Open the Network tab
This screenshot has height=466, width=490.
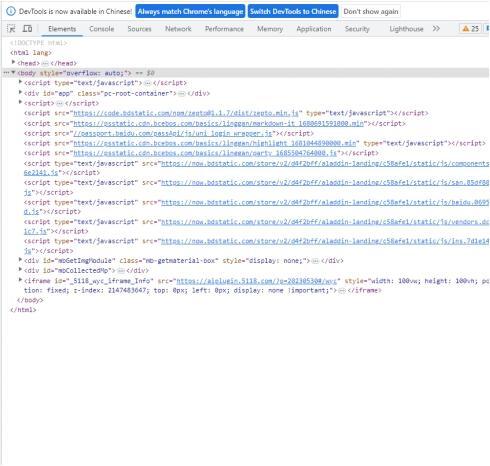[178, 29]
